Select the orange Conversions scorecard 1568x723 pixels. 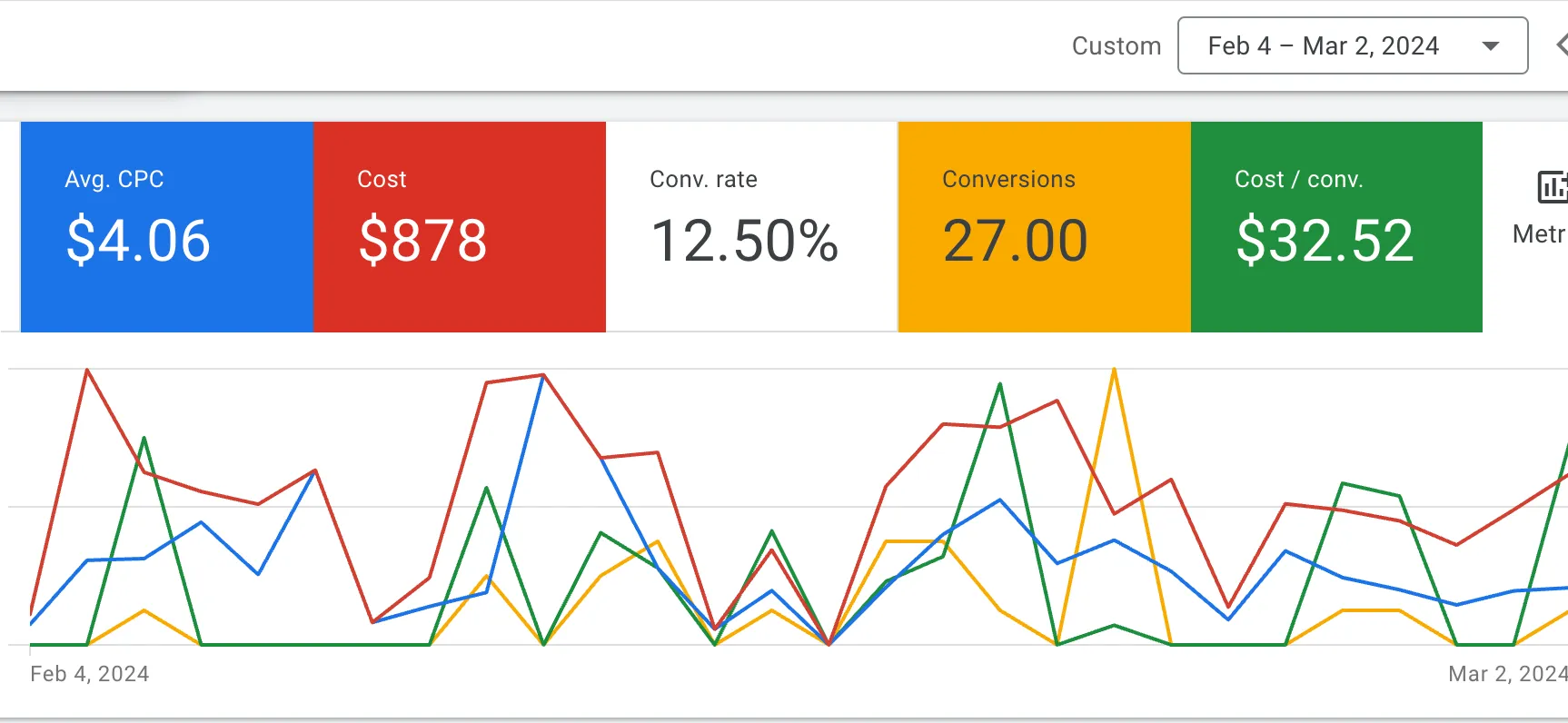point(1045,227)
